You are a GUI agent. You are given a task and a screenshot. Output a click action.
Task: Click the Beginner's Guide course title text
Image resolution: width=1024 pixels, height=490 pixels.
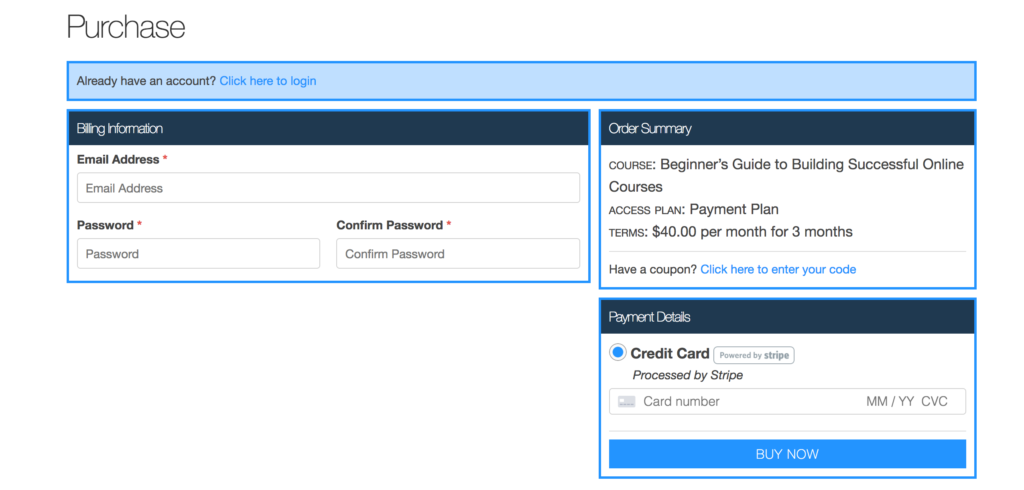(x=786, y=176)
